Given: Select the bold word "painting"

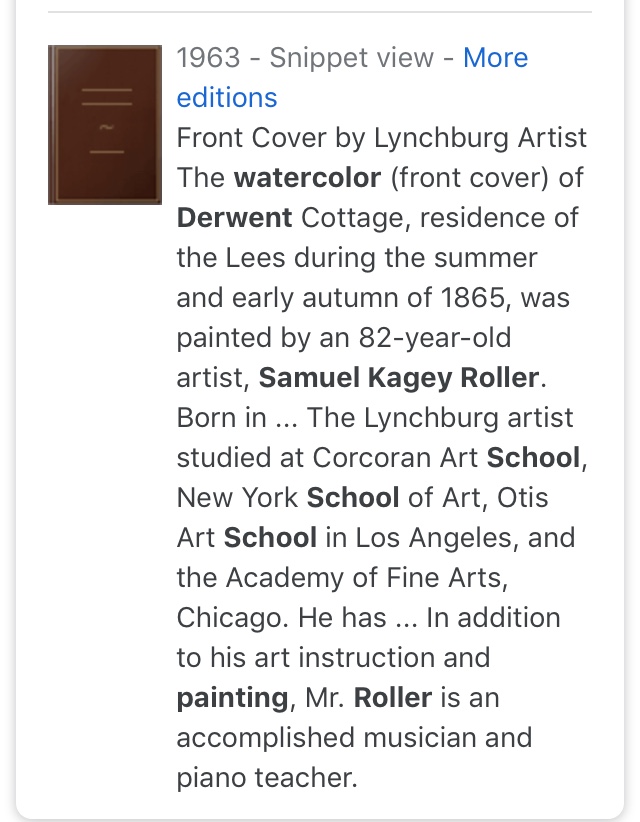Looking at the screenshot, I should [x=232, y=698].
